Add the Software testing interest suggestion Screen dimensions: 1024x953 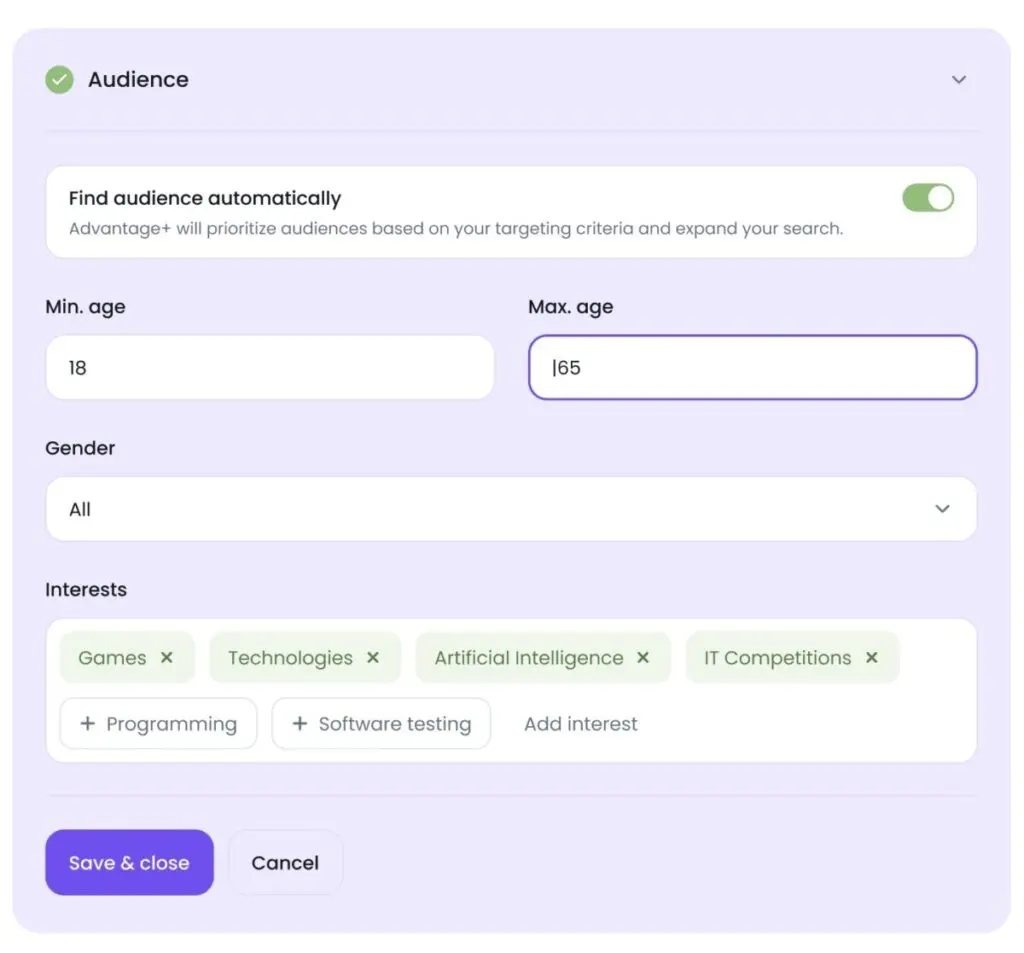(381, 723)
